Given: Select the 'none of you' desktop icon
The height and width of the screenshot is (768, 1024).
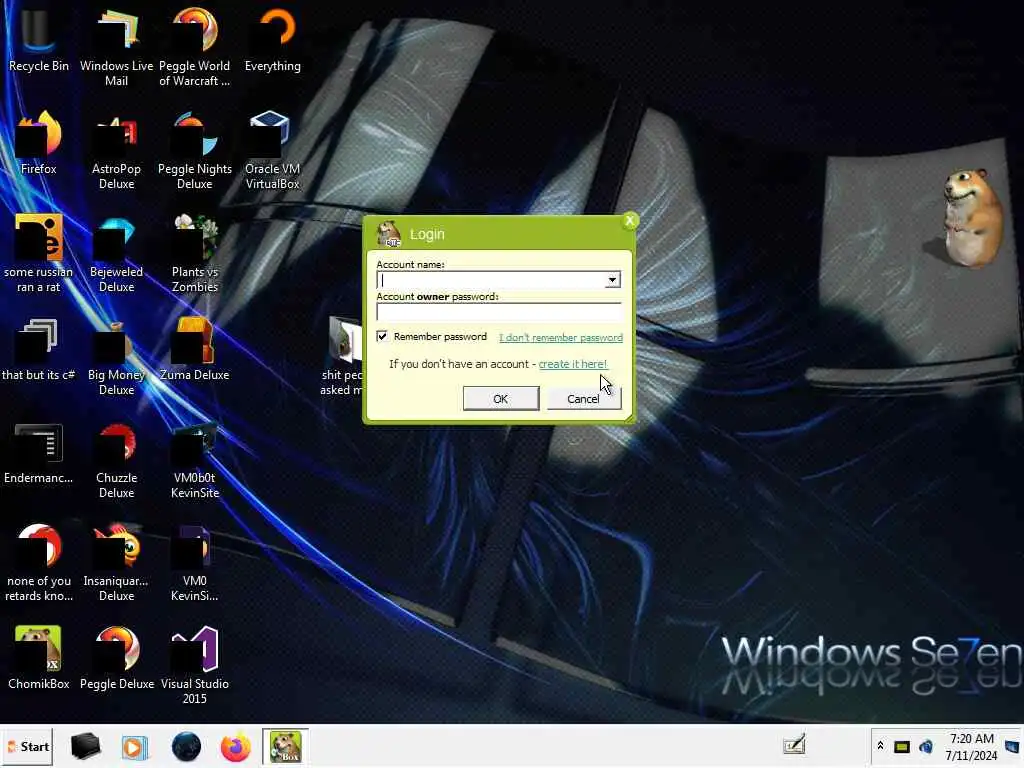Looking at the screenshot, I should [x=39, y=562].
